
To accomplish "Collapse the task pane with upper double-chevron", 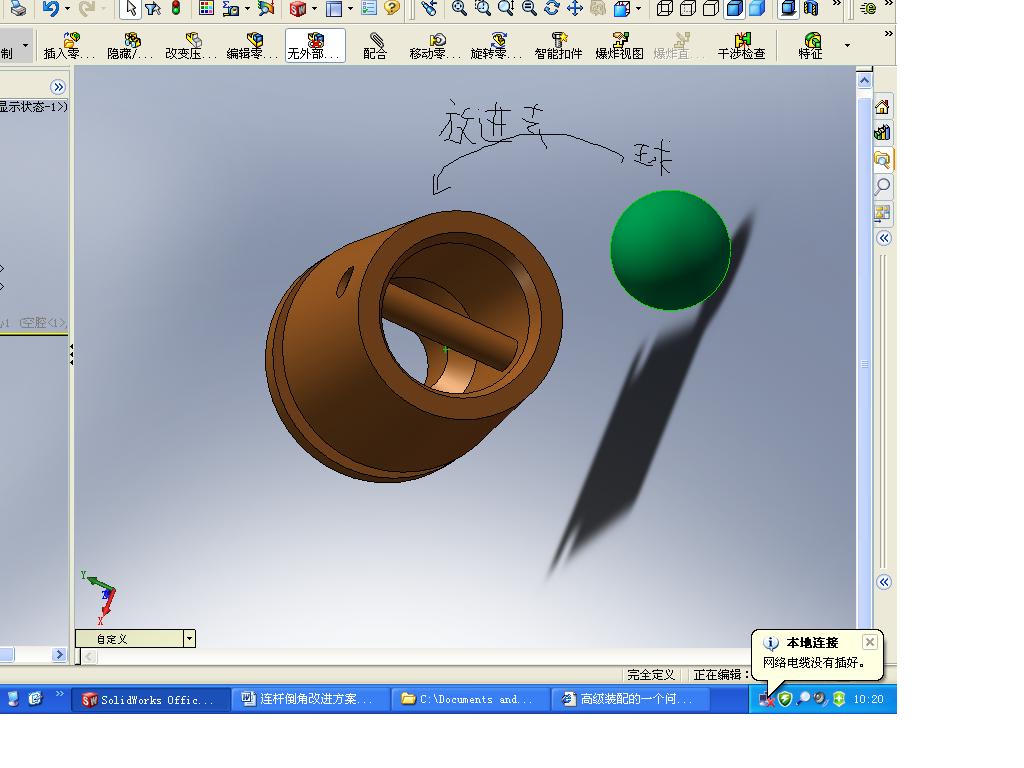I will click(884, 238).
